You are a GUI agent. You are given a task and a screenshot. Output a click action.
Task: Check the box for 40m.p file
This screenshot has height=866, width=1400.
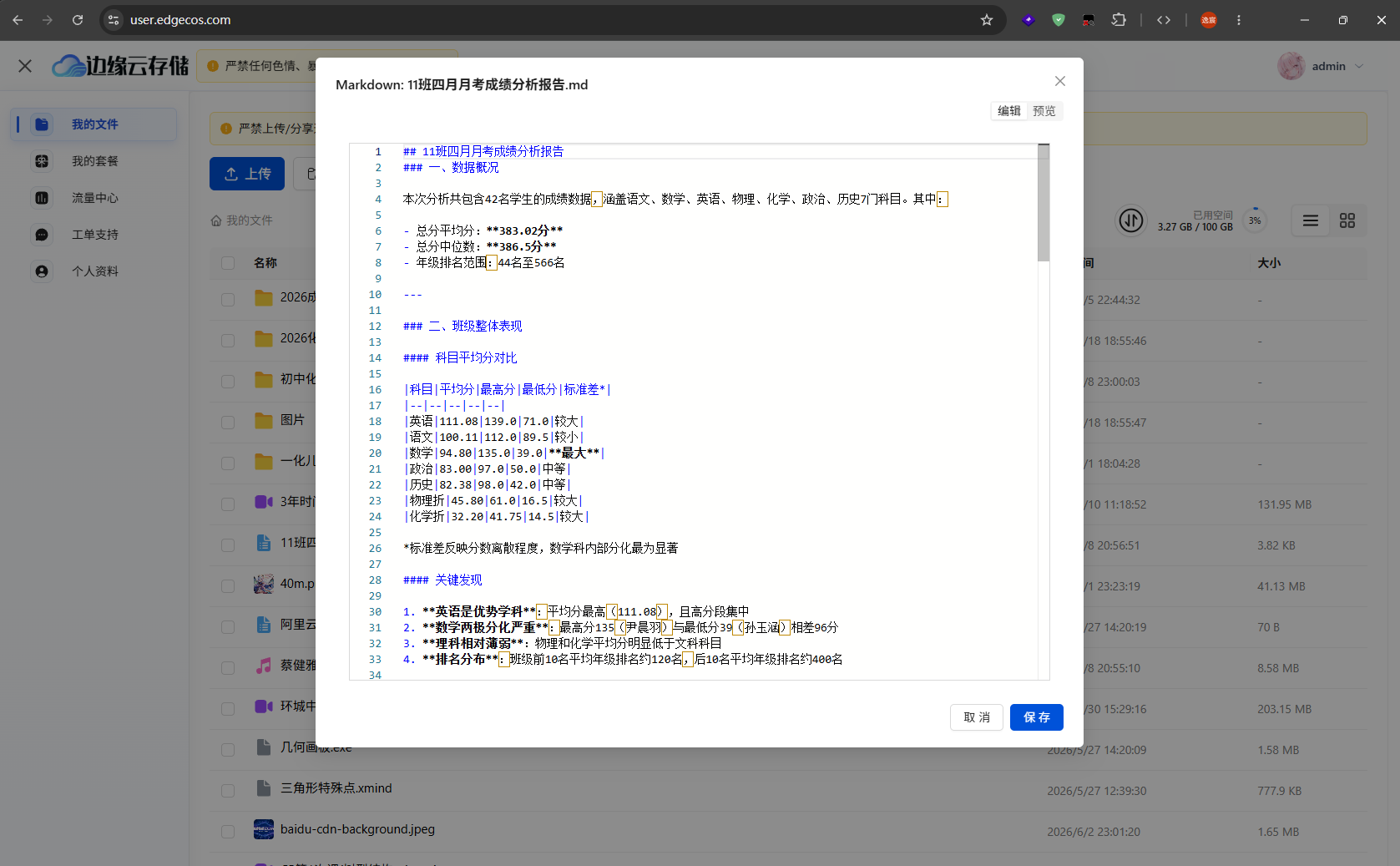[228, 586]
